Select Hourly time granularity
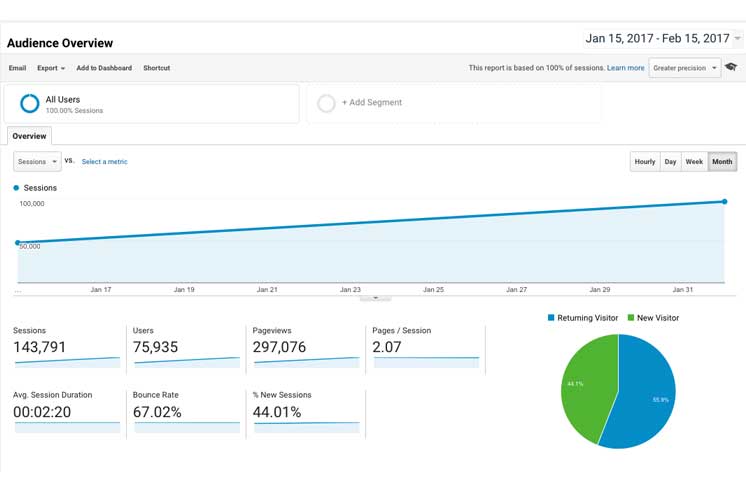 [x=644, y=161]
